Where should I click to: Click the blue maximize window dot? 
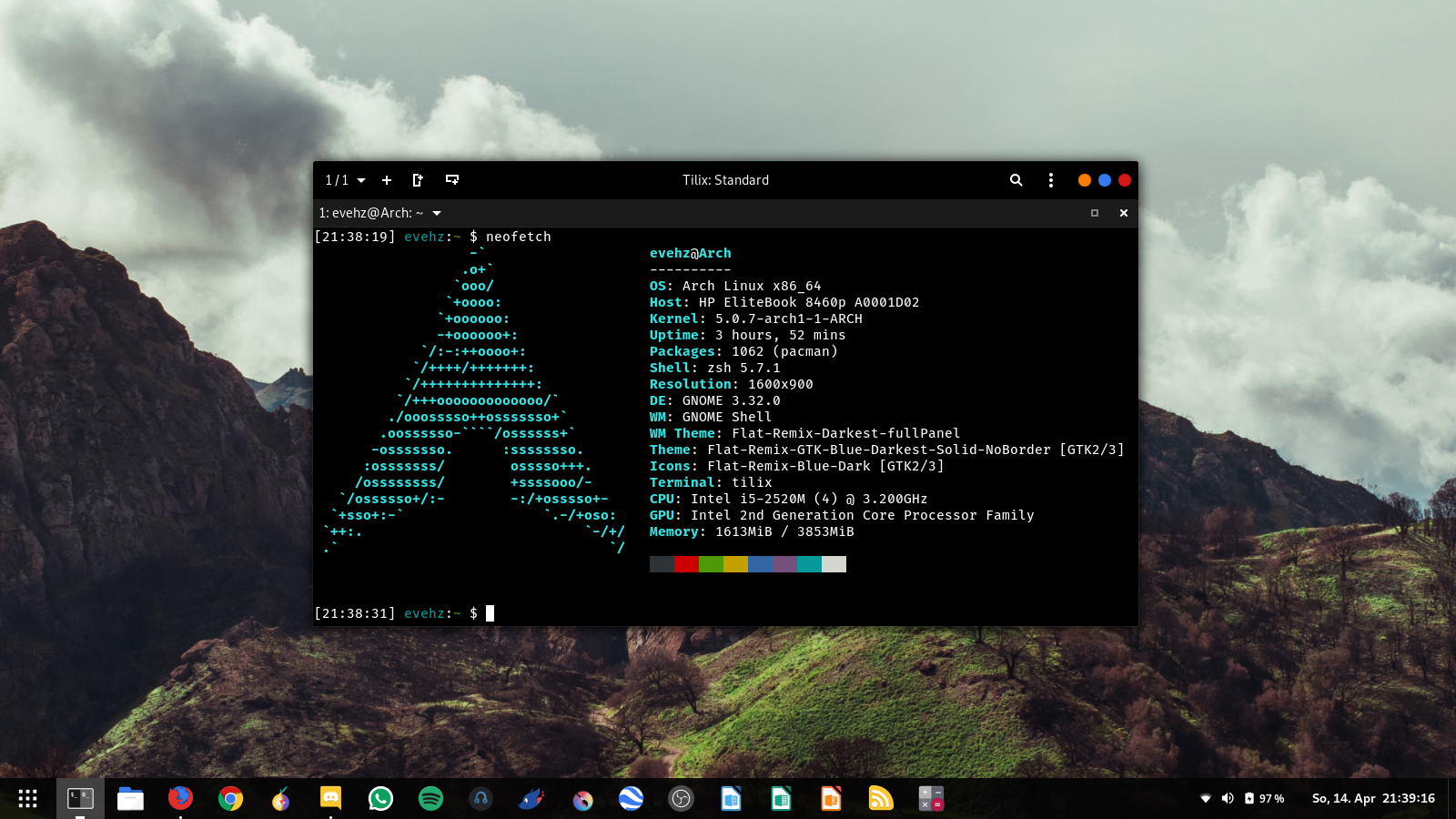(1105, 180)
